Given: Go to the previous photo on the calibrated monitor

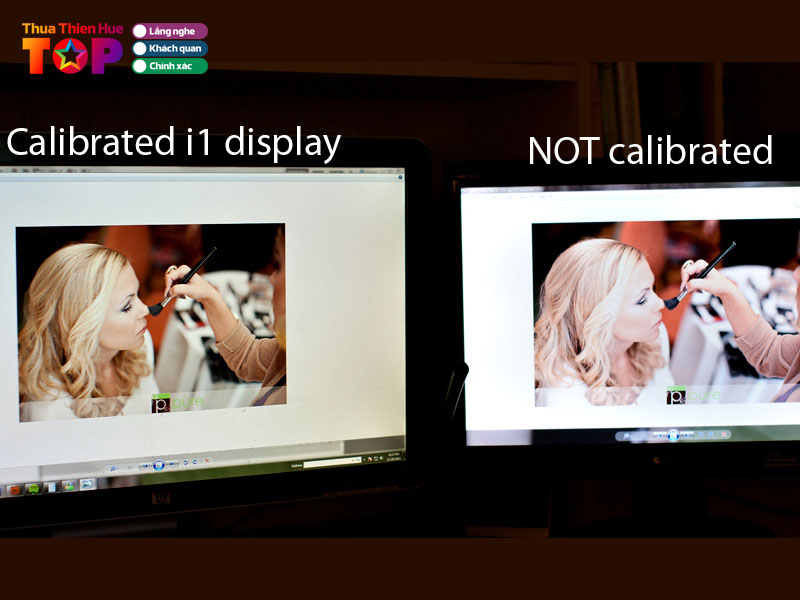Looking at the screenshot, I should (143, 466).
